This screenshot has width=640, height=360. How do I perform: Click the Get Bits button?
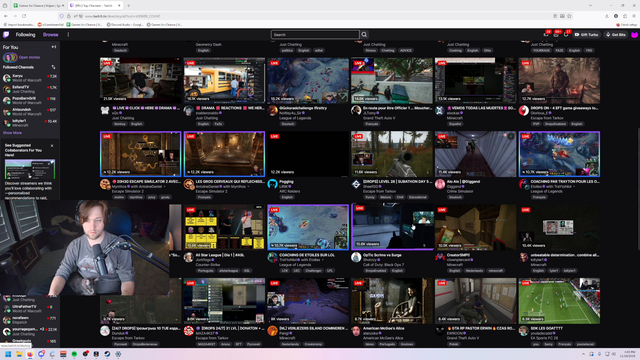point(616,35)
